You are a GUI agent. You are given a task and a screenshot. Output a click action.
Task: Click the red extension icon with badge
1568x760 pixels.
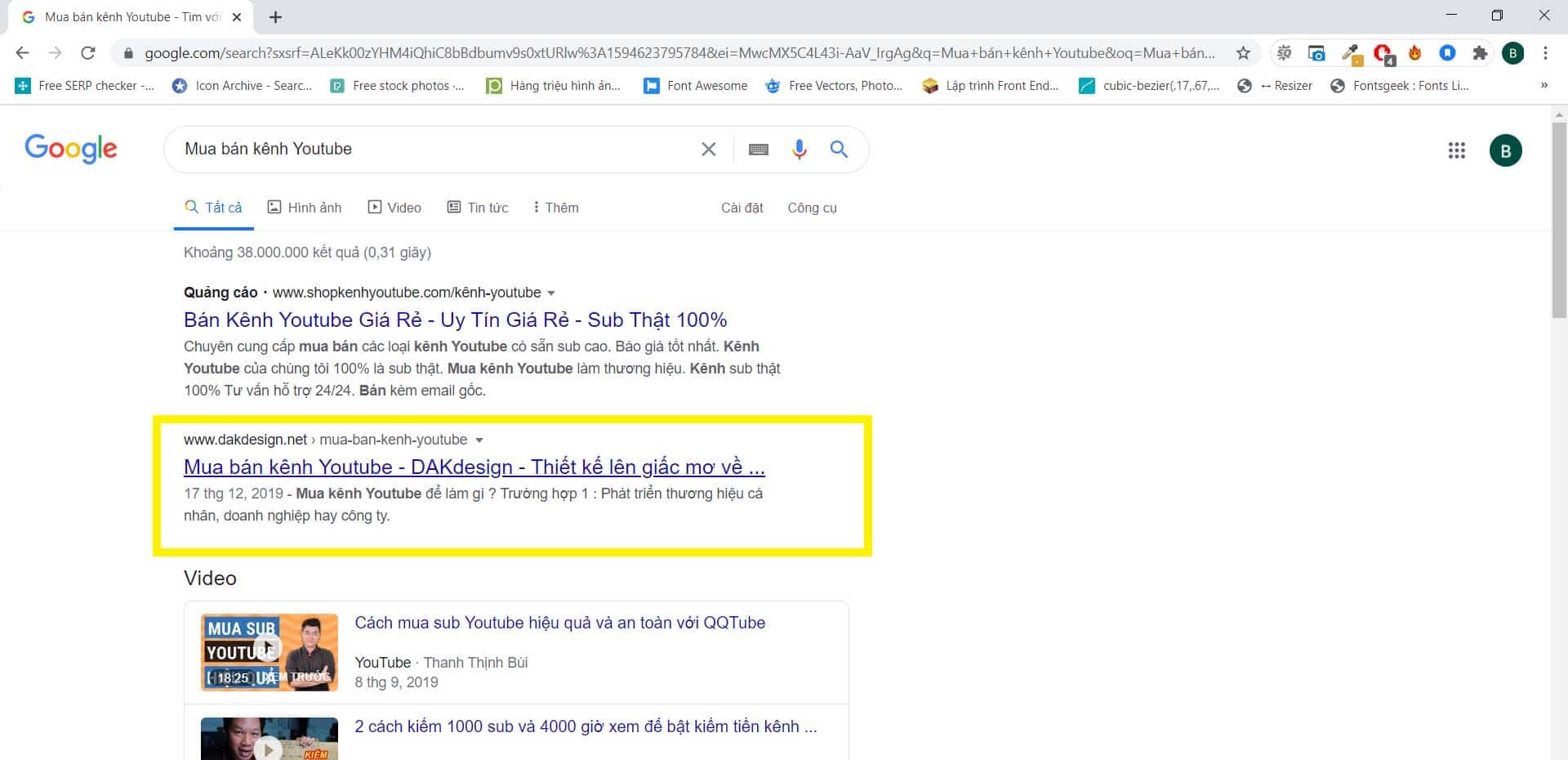(1383, 54)
